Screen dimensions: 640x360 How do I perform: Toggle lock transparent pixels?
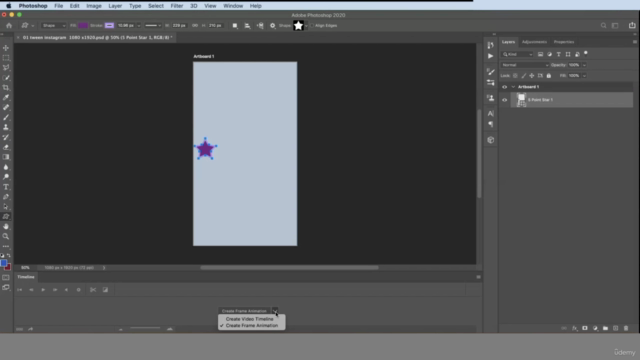(x=516, y=76)
